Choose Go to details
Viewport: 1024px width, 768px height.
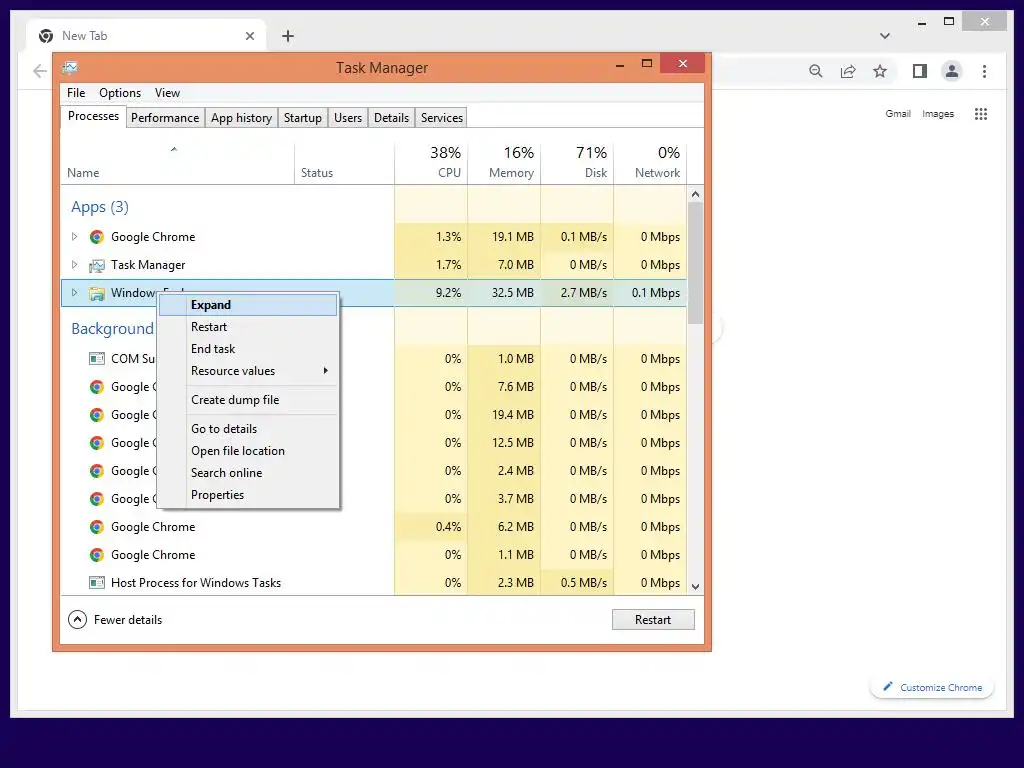point(248,429)
